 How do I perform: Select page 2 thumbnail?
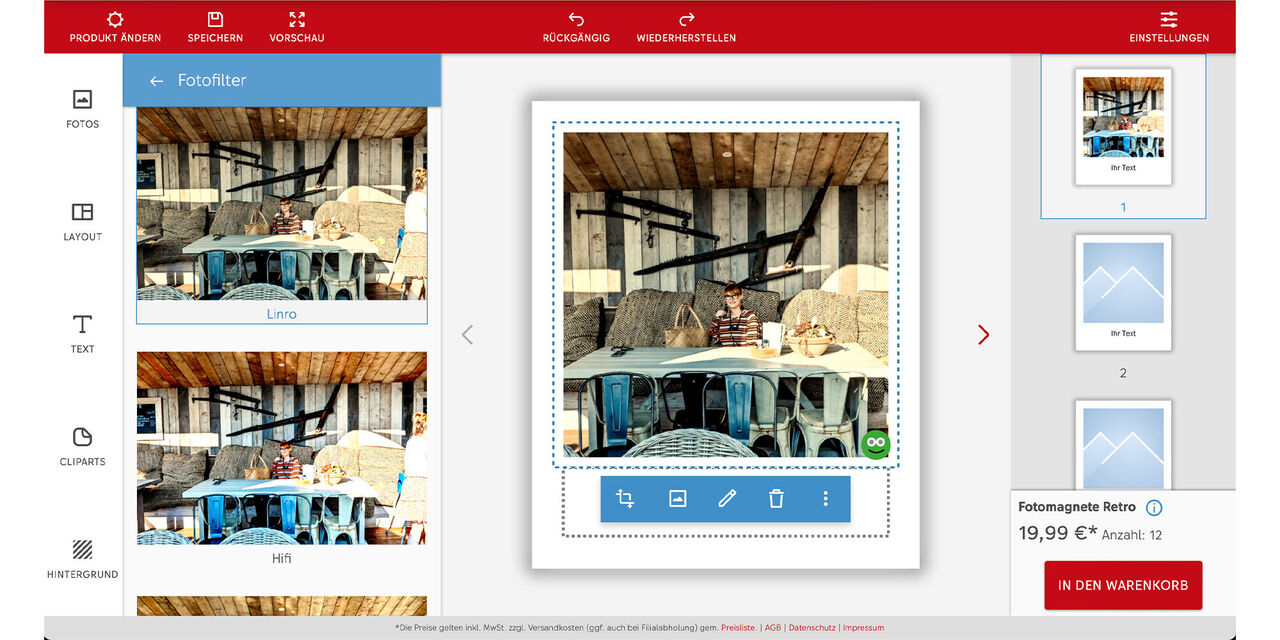(1123, 293)
